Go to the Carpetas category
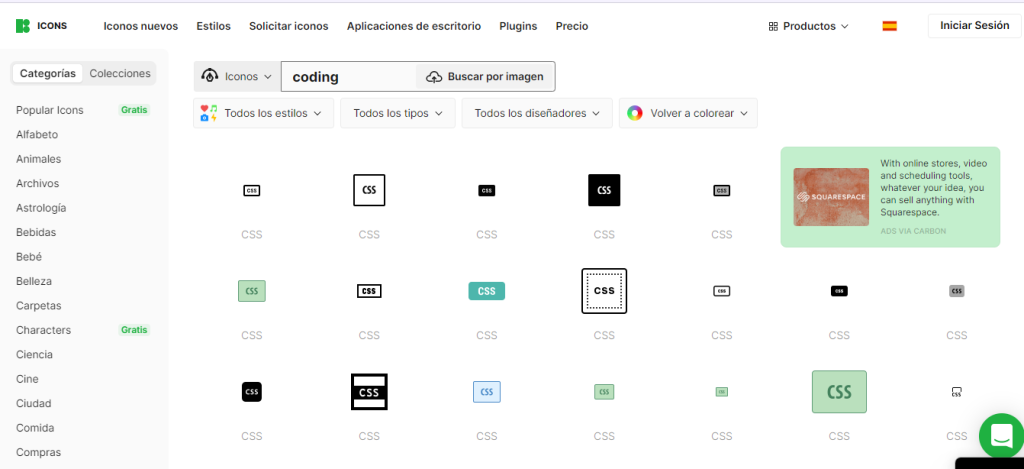 pos(39,306)
